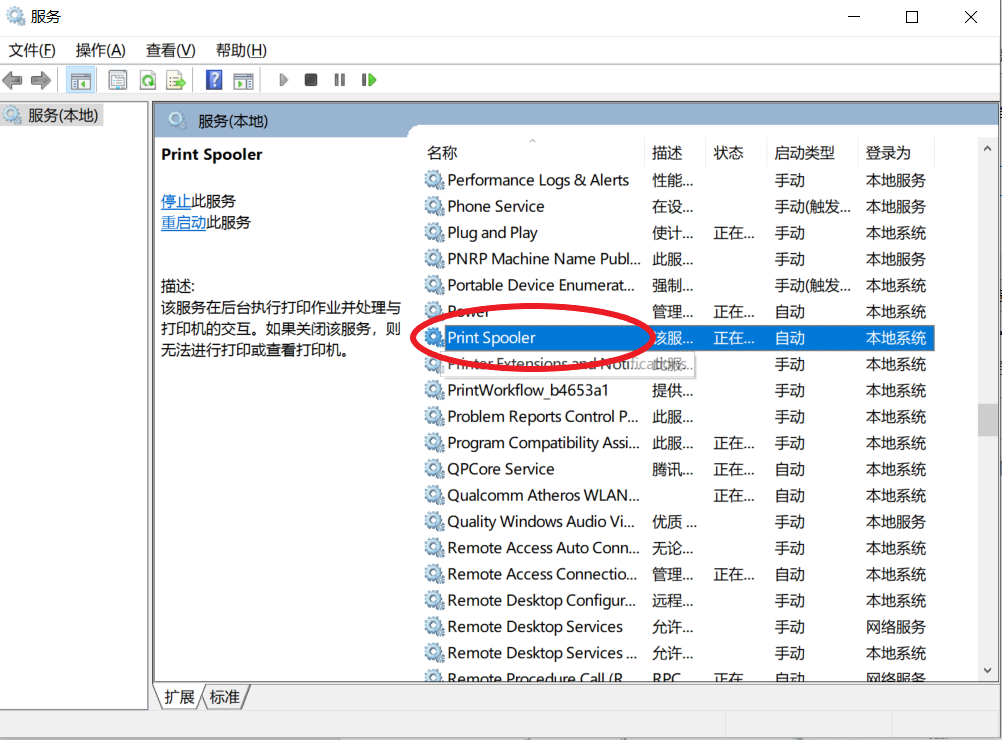Open the Properties toolbar icon
The image size is (1002, 740).
coord(118,80)
